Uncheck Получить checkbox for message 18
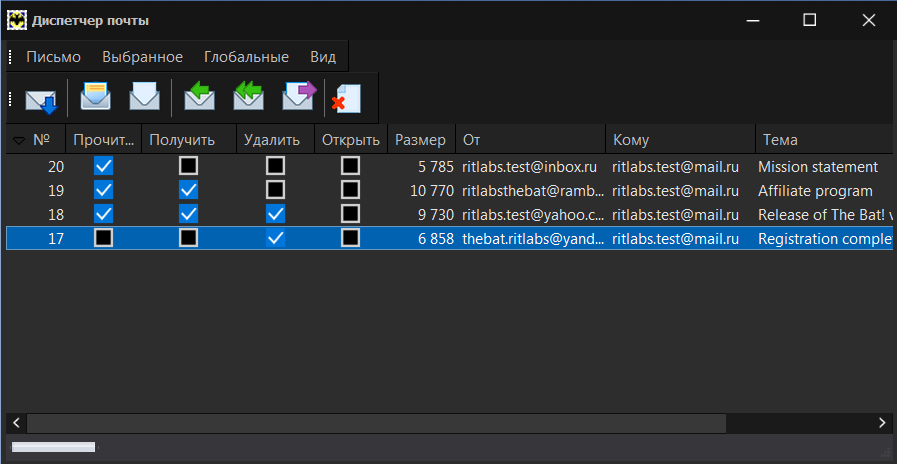This screenshot has height=464, width=897. (188, 214)
